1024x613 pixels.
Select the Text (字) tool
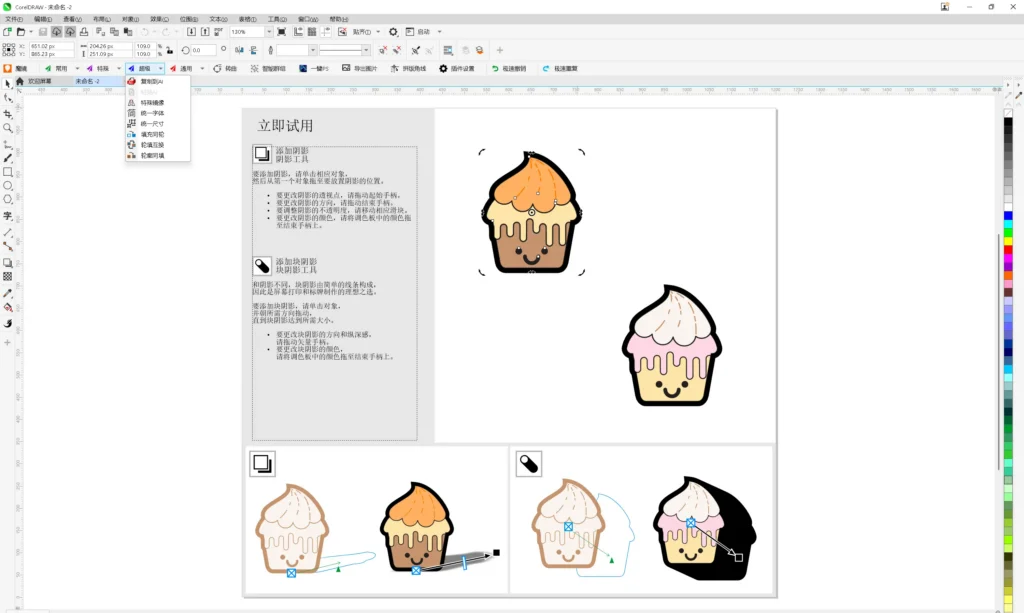click(x=8, y=216)
